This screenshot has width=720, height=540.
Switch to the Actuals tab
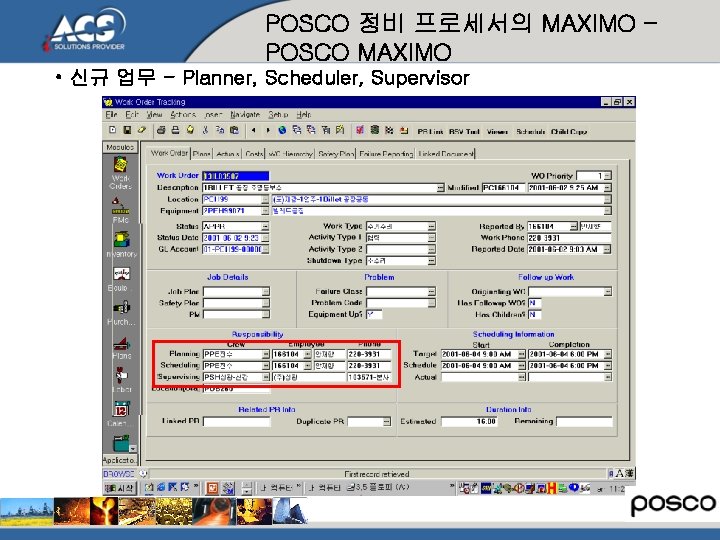pos(227,154)
